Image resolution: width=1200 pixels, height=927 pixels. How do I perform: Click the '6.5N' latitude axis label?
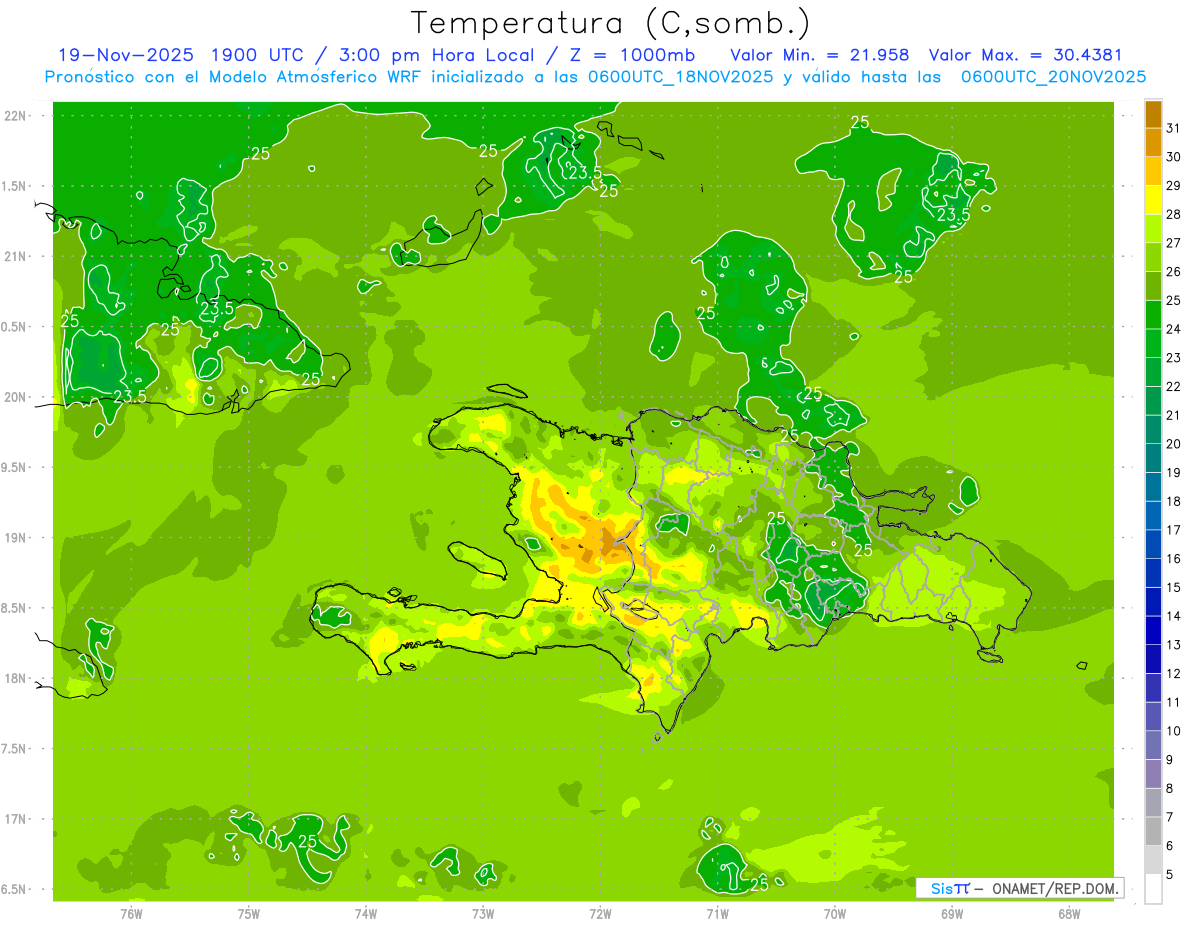coord(14,889)
